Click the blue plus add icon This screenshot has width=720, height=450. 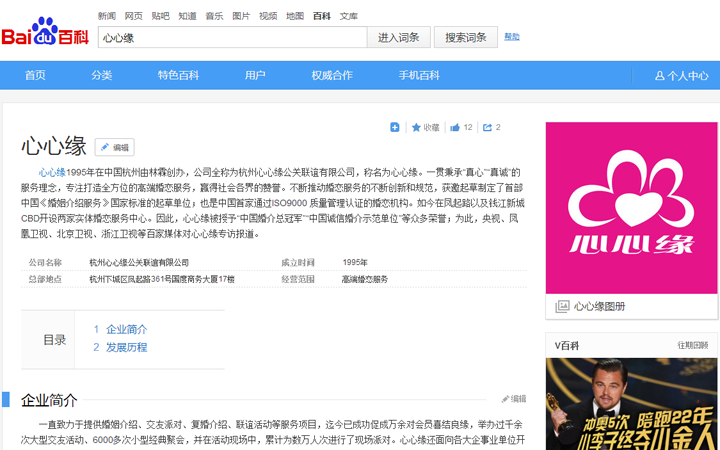pos(394,127)
